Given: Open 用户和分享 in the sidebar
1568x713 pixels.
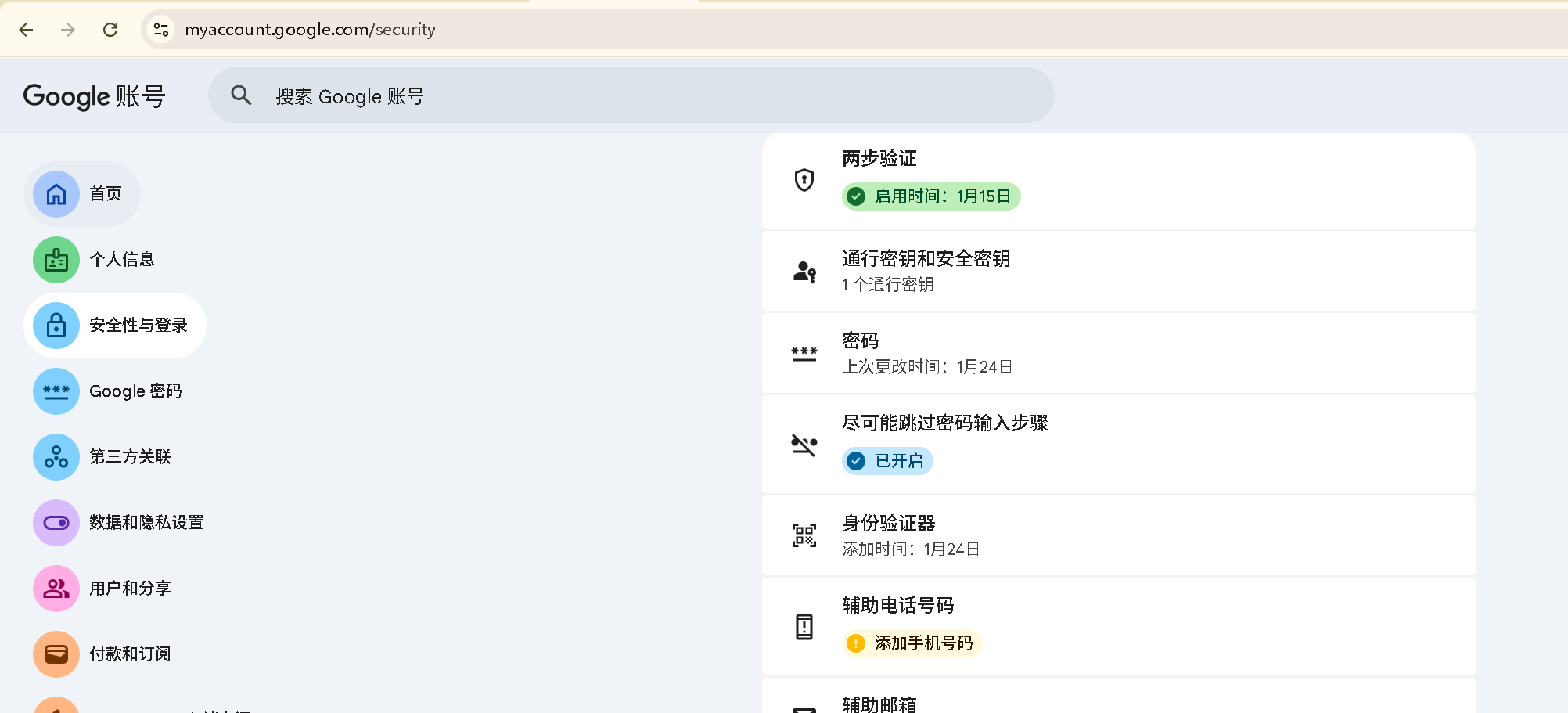Looking at the screenshot, I should (130, 589).
